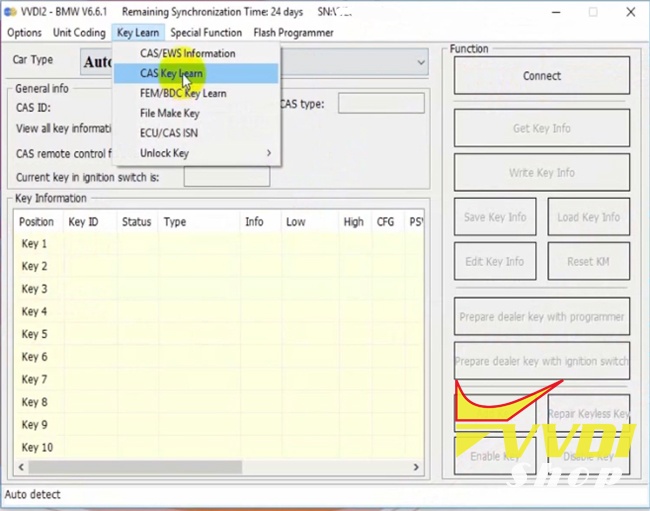The image size is (650, 511).
Task: Close the Key Learn menu
Action: coord(138,33)
